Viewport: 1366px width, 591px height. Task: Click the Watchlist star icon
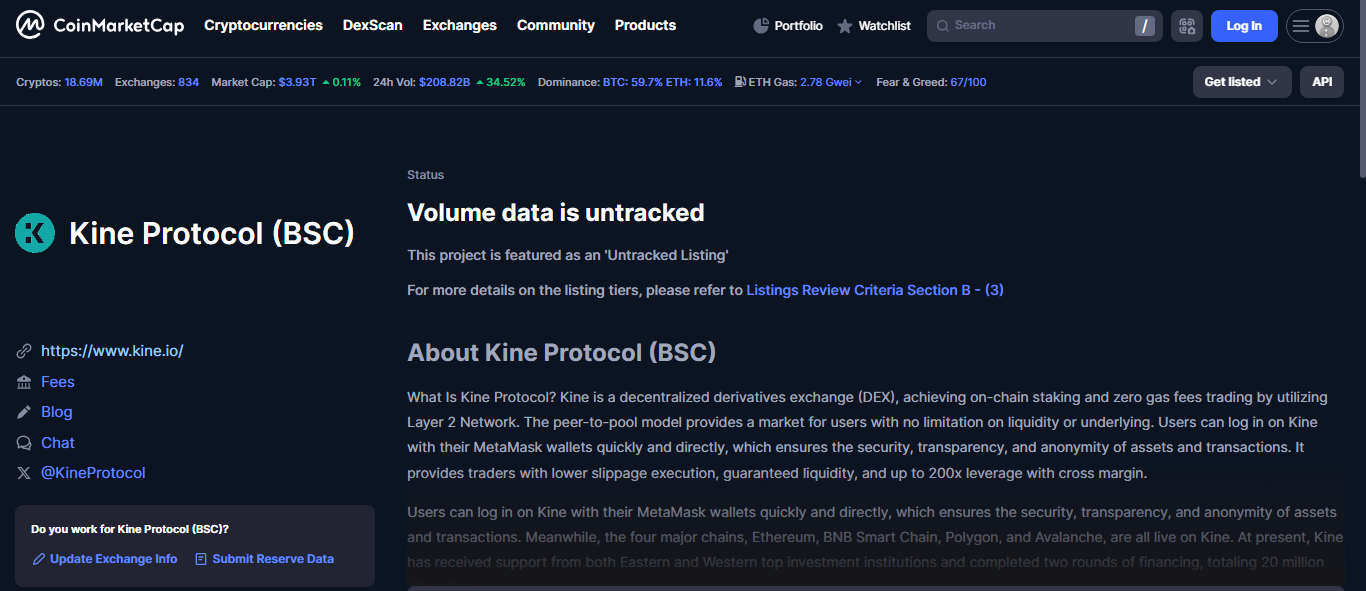(845, 26)
